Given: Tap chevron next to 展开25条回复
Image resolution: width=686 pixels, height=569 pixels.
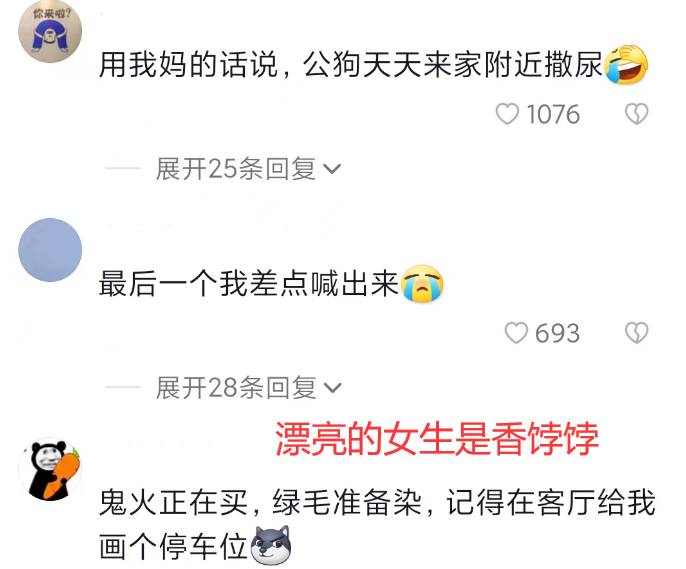Looking at the screenshot, I should (x=332, y=169).
